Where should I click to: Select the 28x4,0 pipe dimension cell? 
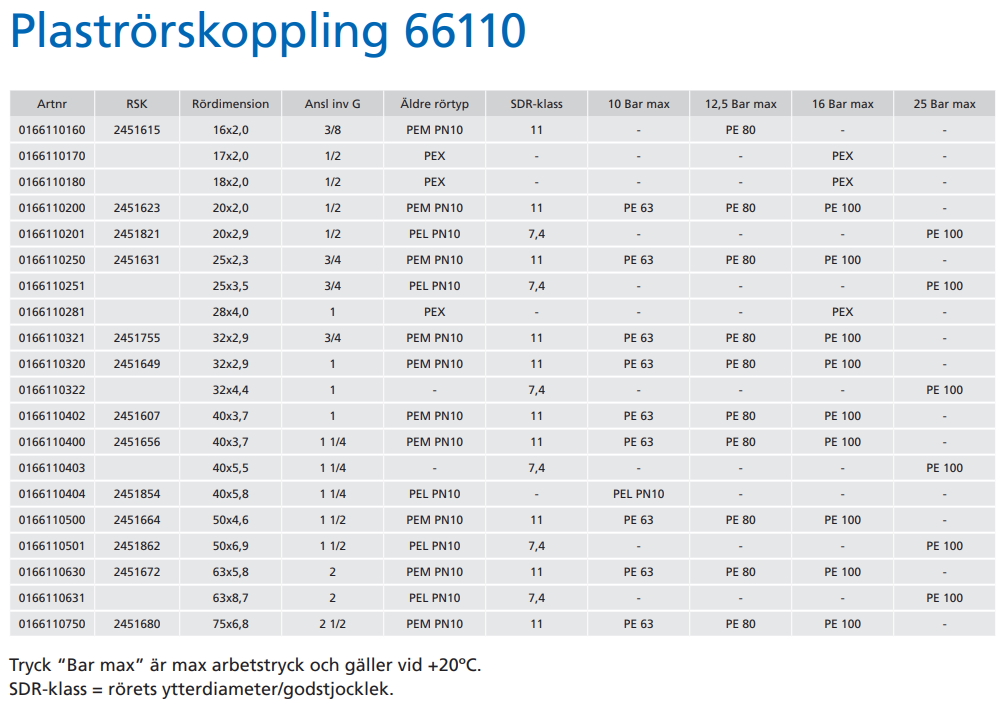(x=230, y=312)
